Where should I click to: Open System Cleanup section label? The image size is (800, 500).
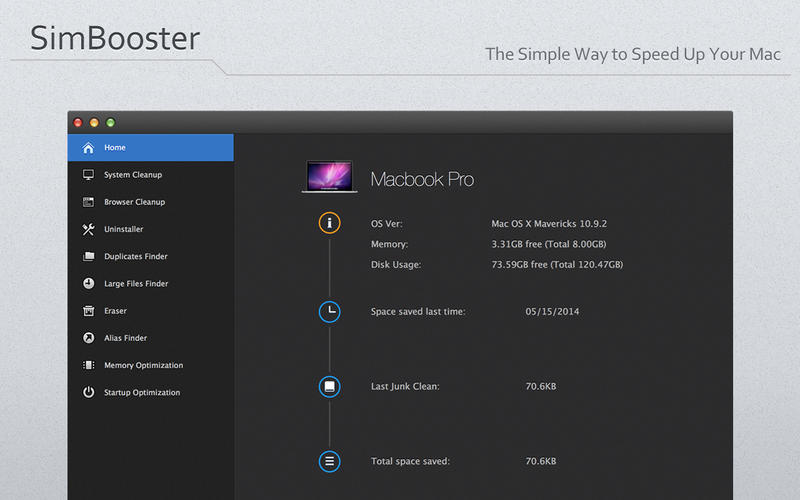point(133,175)
